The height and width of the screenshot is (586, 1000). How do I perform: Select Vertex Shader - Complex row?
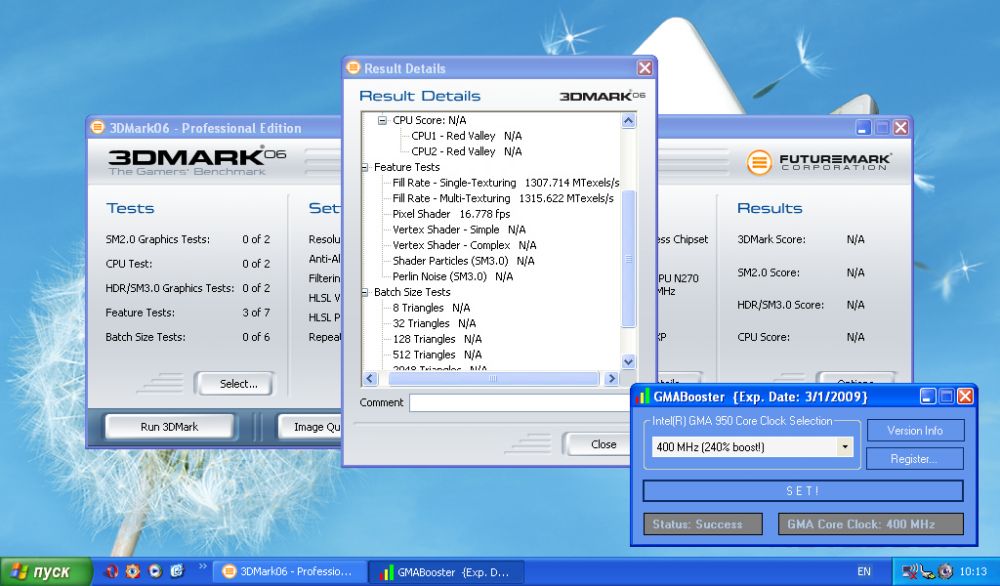(464, 245)
